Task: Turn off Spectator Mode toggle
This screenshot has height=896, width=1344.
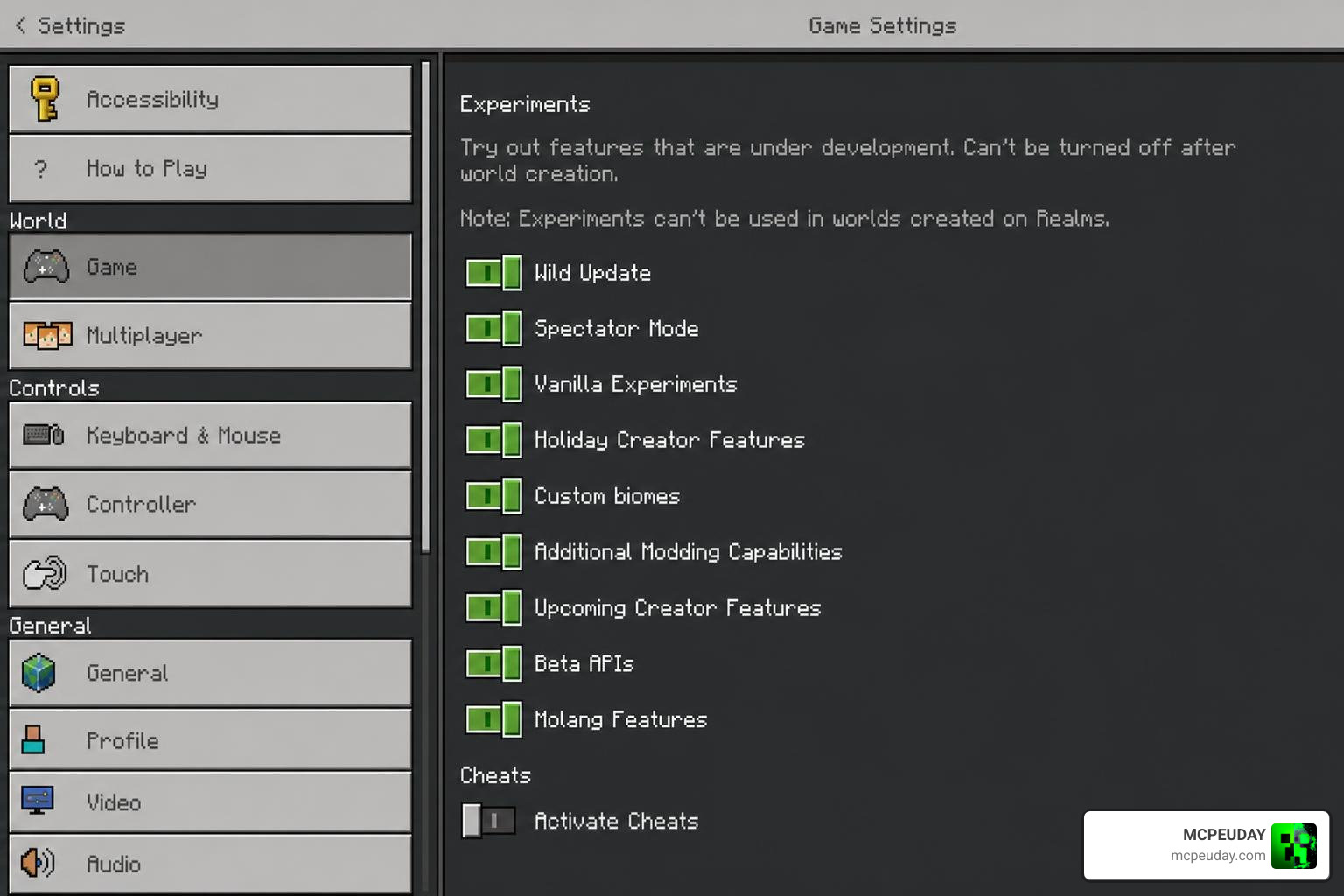Action: 493,329
